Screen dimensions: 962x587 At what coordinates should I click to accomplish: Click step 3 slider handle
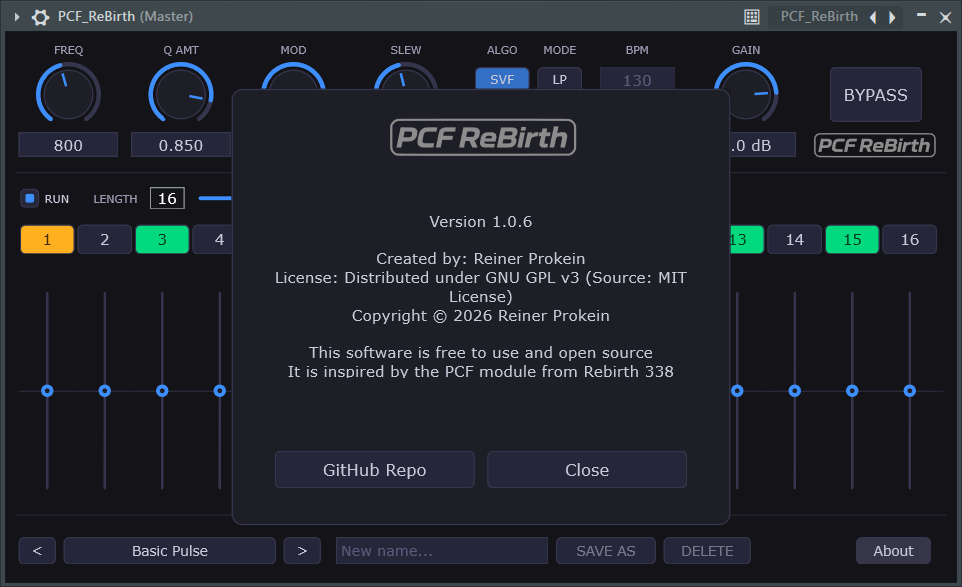[x=162, y=391]
